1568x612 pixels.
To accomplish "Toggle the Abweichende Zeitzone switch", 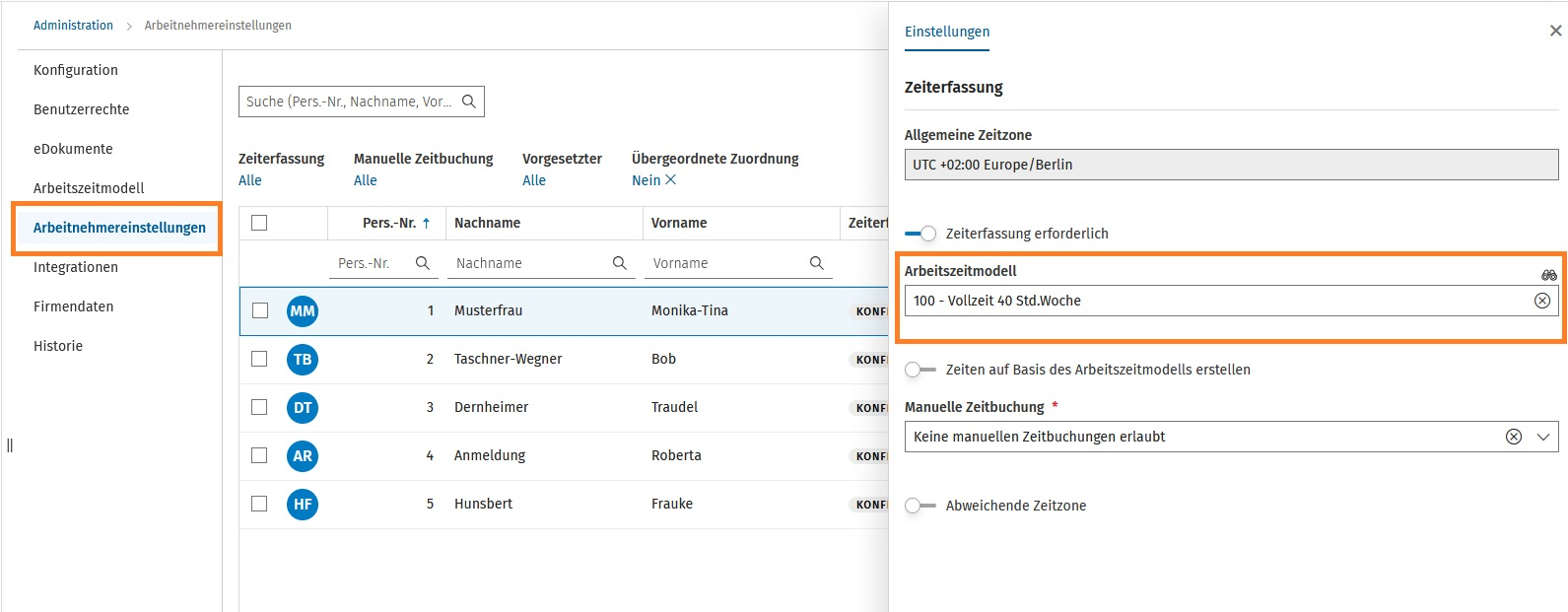I will point(920,506).
